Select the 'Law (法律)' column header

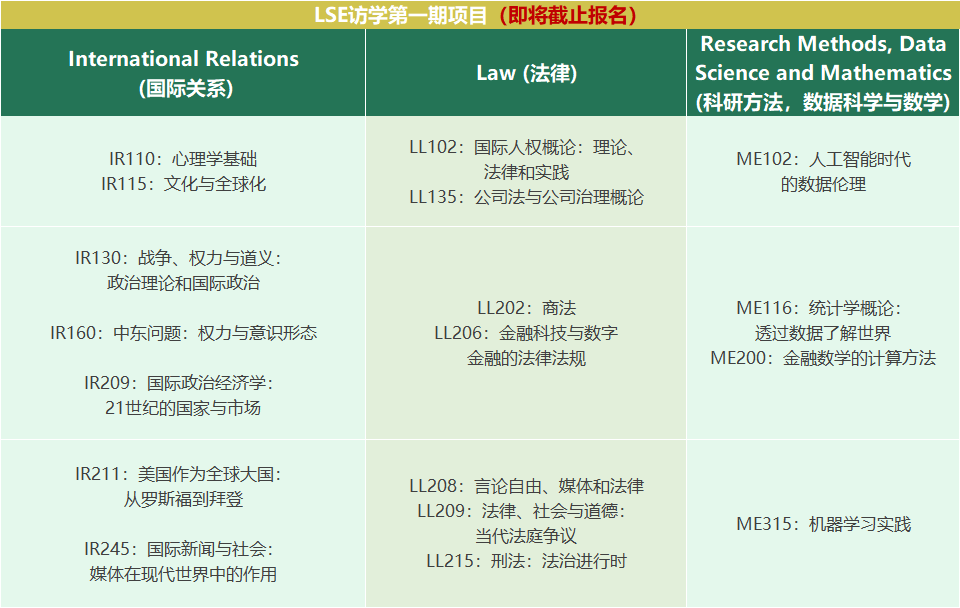coord(526,73)
